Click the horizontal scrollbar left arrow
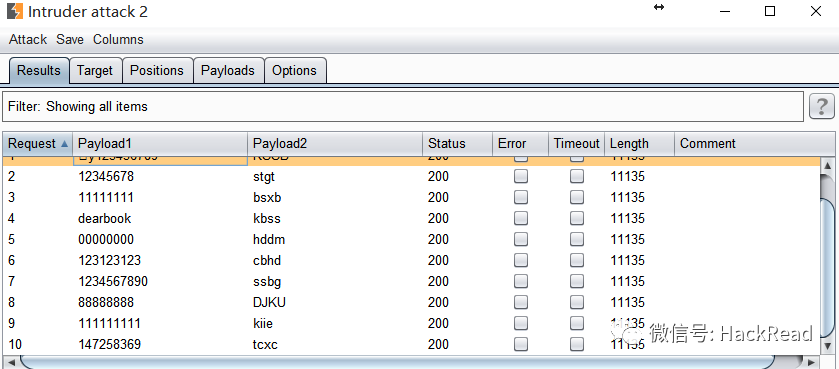Viewport: 839px width, 369px height. point(11,362)
